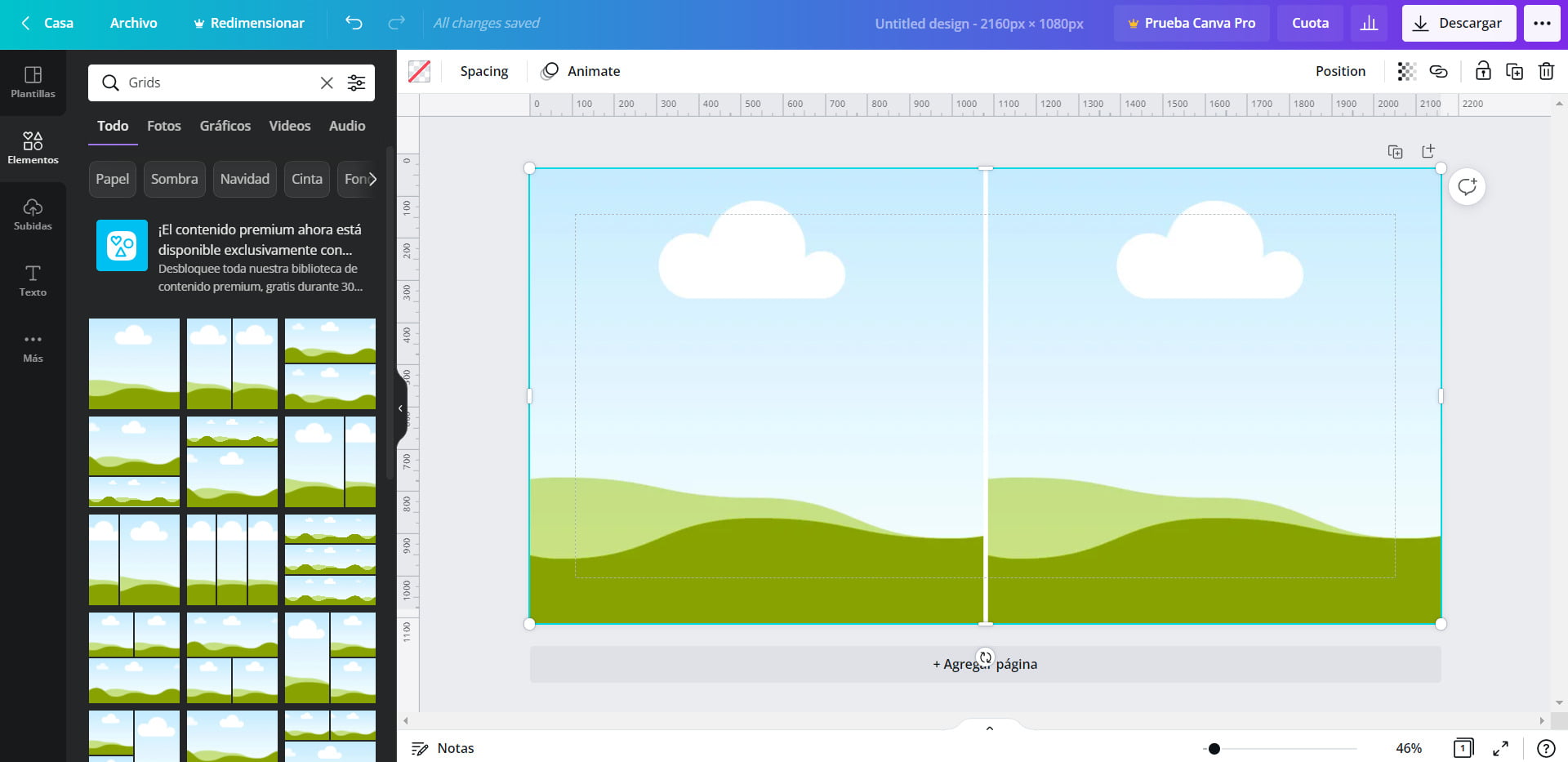Select the two-column grid thumbnail
This screenshot has width=1568, height=762.
[232, 364]
